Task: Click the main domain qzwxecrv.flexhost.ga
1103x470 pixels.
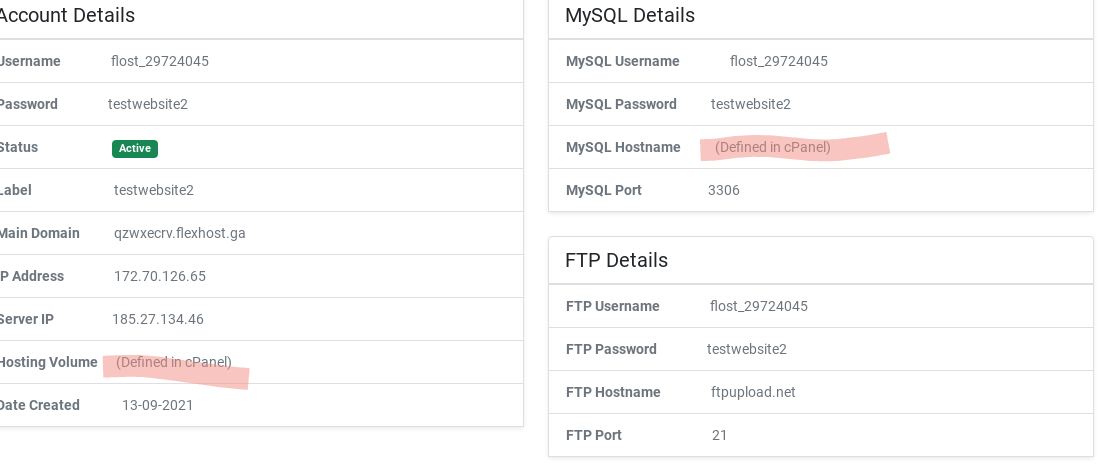Action: 179,233
